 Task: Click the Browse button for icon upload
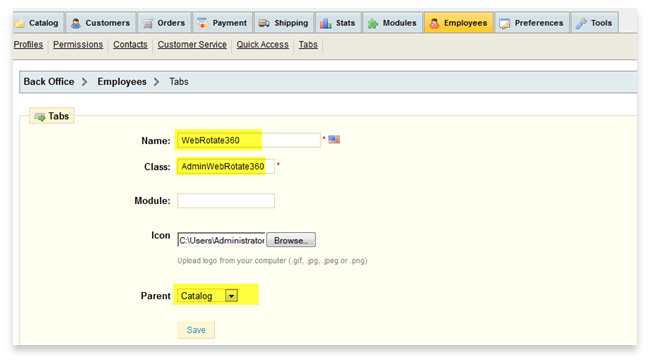point(291,240)
